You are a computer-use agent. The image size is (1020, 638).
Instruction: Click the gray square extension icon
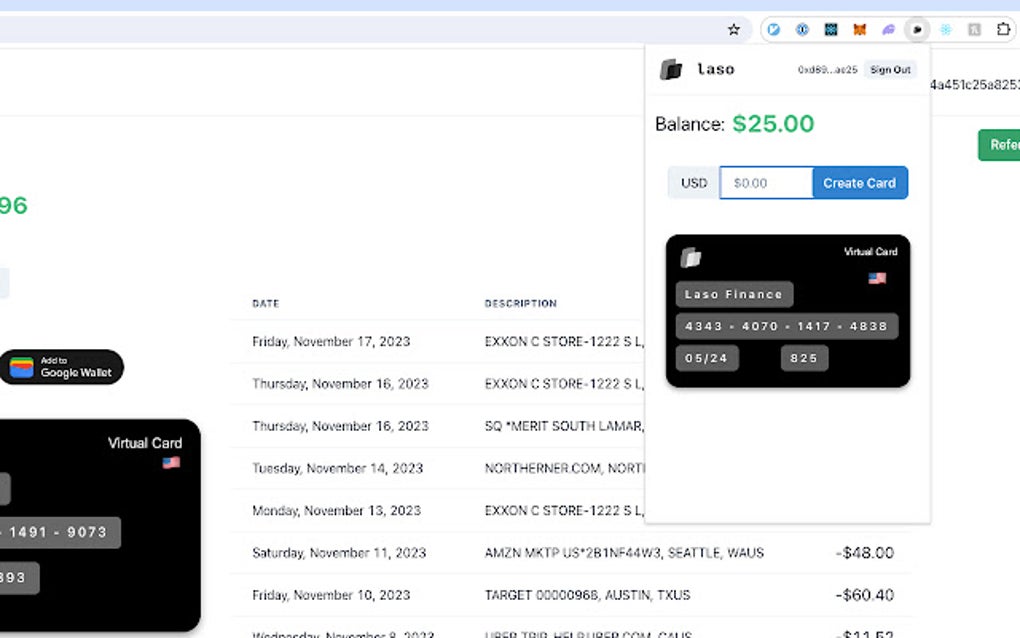pos(974,29)
